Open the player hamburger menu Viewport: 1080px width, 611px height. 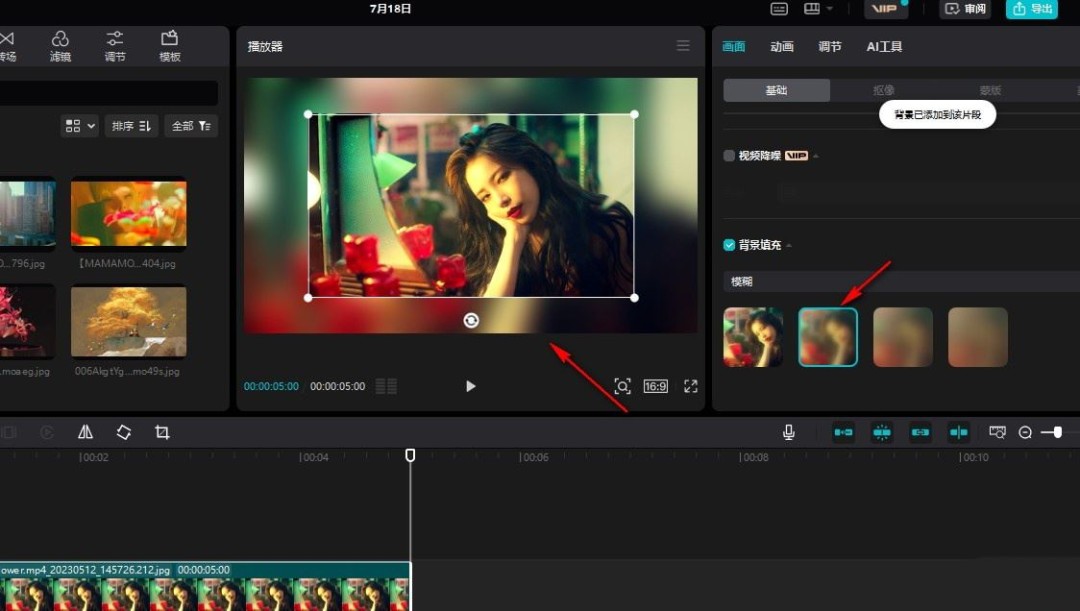tap(683, 46)
